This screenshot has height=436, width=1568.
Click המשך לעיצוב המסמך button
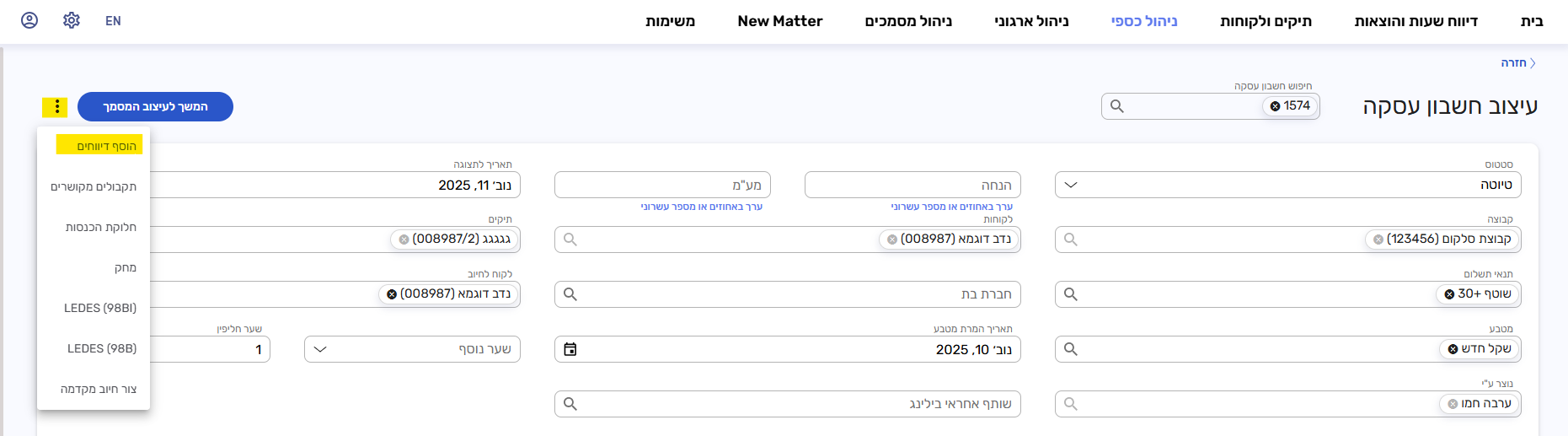click(155, 107)
